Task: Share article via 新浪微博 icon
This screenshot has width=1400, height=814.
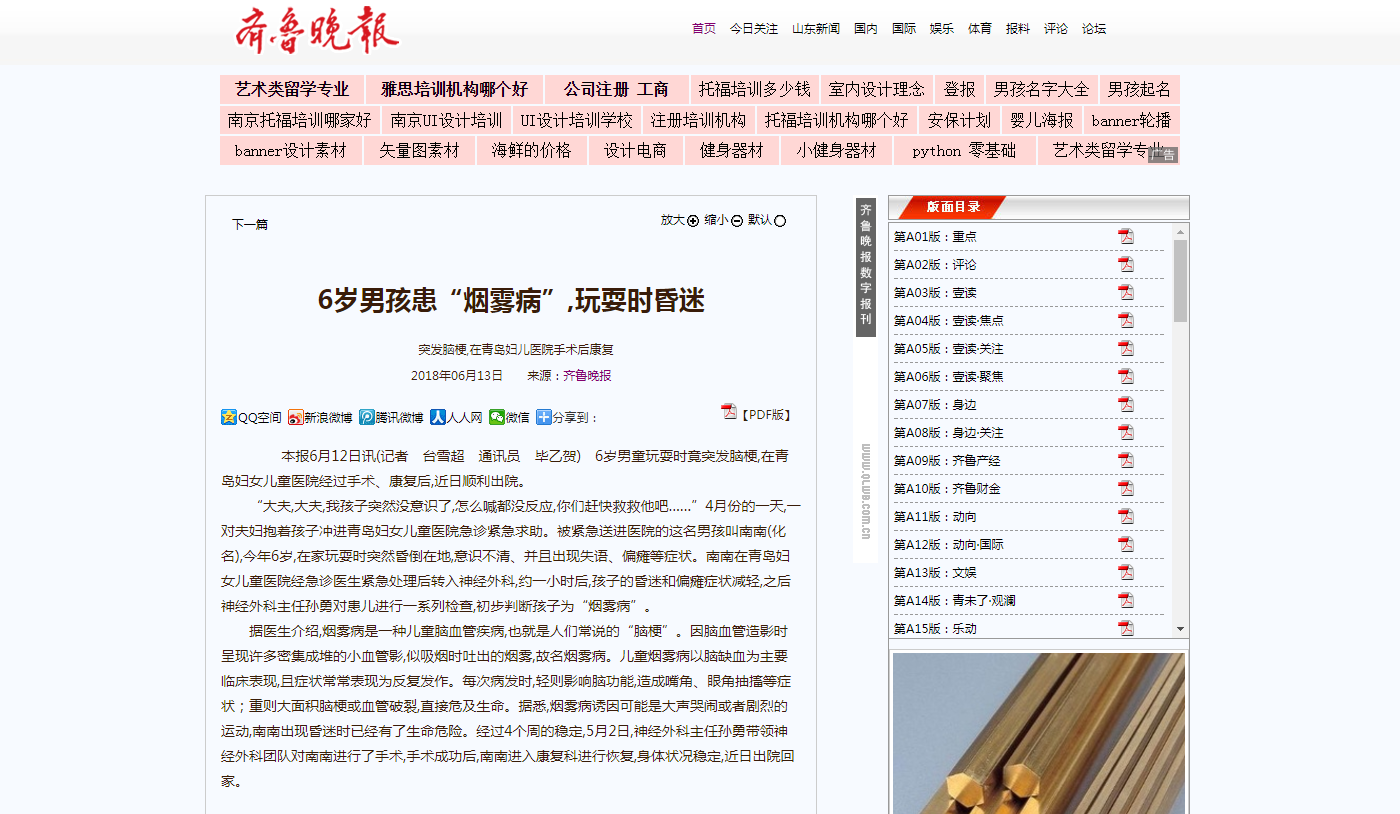Action: pos(295,417)
